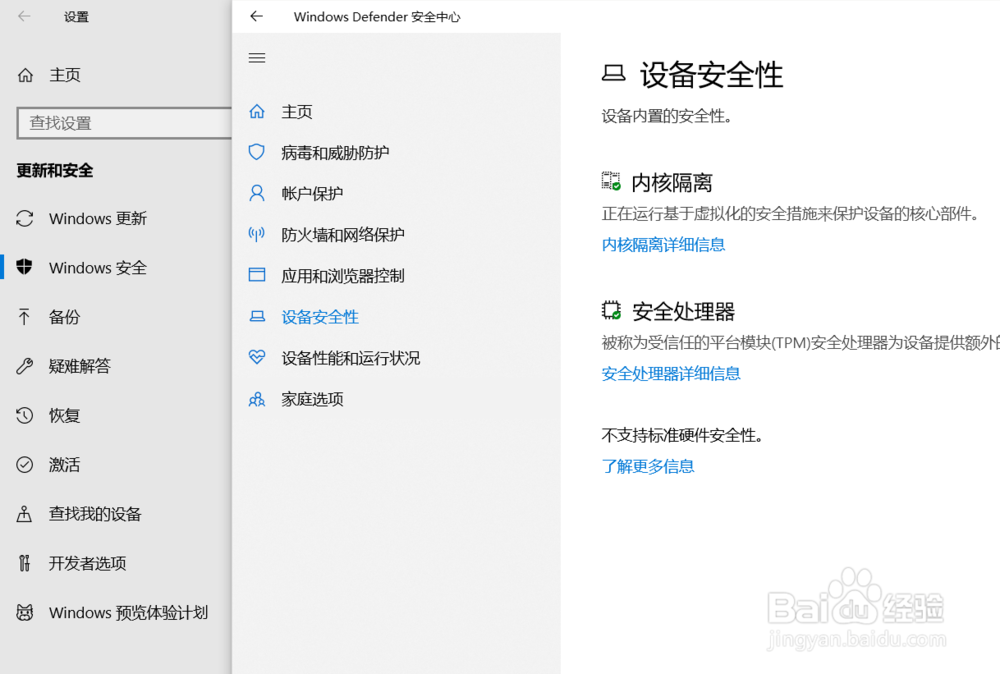This screenshot has width=1000, height=674.
Task: Click the 家庭选项 family icon
Action: [x=257, y=399]
